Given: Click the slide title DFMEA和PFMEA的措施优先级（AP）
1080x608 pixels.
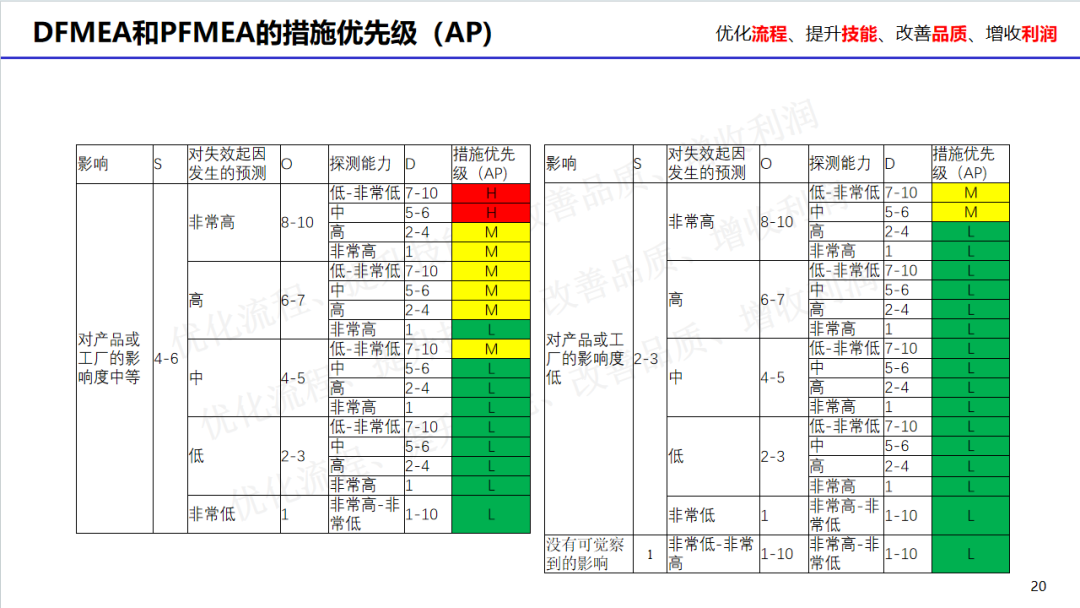Looking at the screenshot, I should (263, 33).
